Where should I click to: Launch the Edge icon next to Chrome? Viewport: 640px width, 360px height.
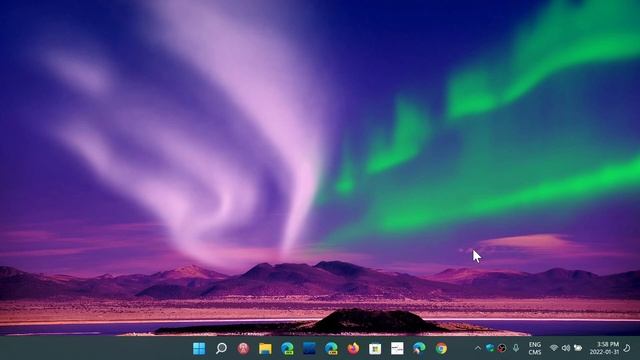coord(419,348)
